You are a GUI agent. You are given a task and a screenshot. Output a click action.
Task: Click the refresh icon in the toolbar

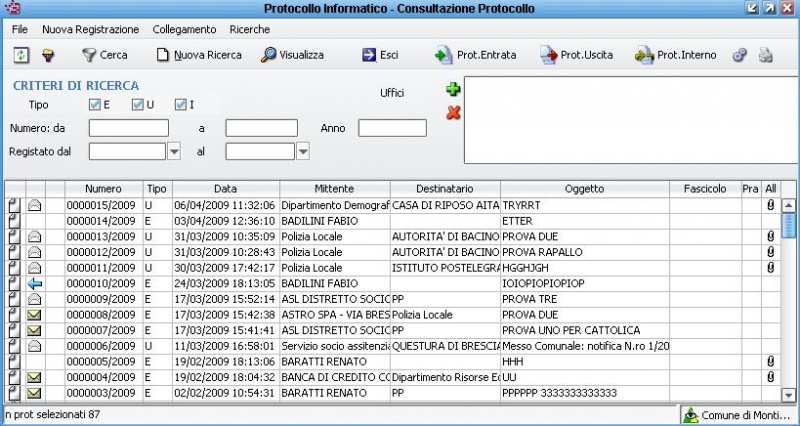[x=19, y=55]
